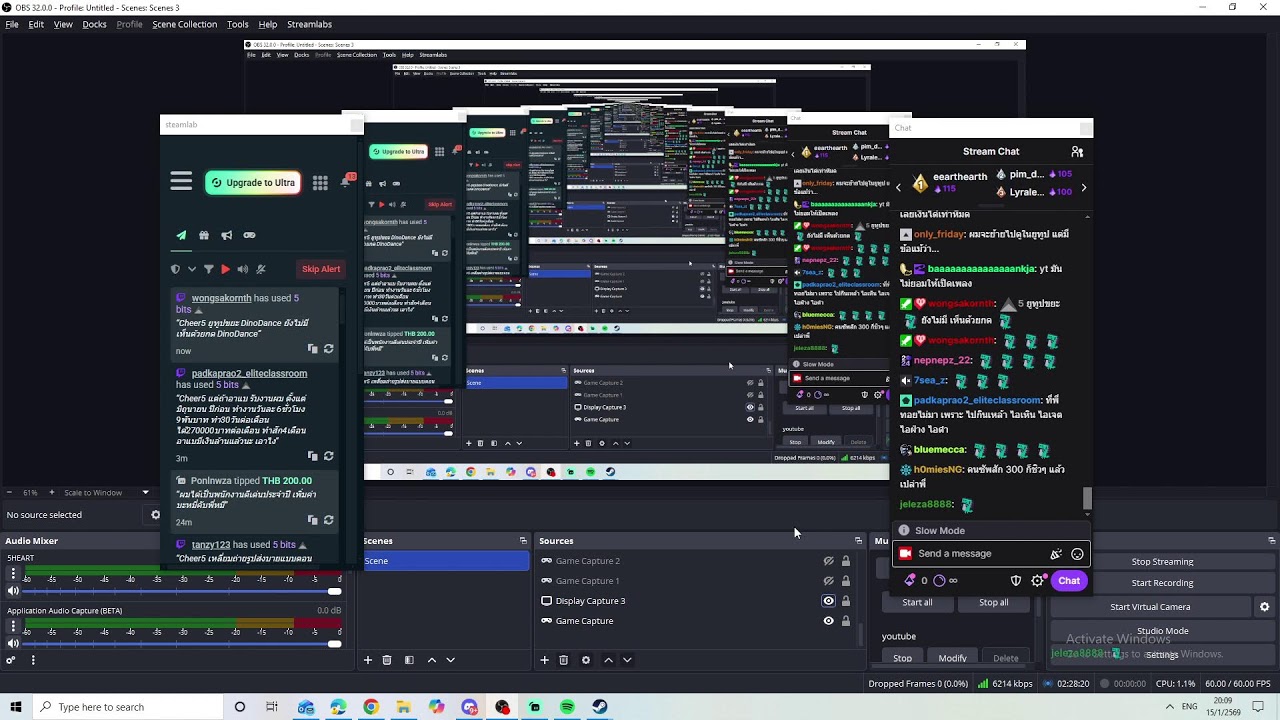Open the Audio Mixer options dots menu
This screenshot has height=720, width=1280.
[x=33, y=660]
